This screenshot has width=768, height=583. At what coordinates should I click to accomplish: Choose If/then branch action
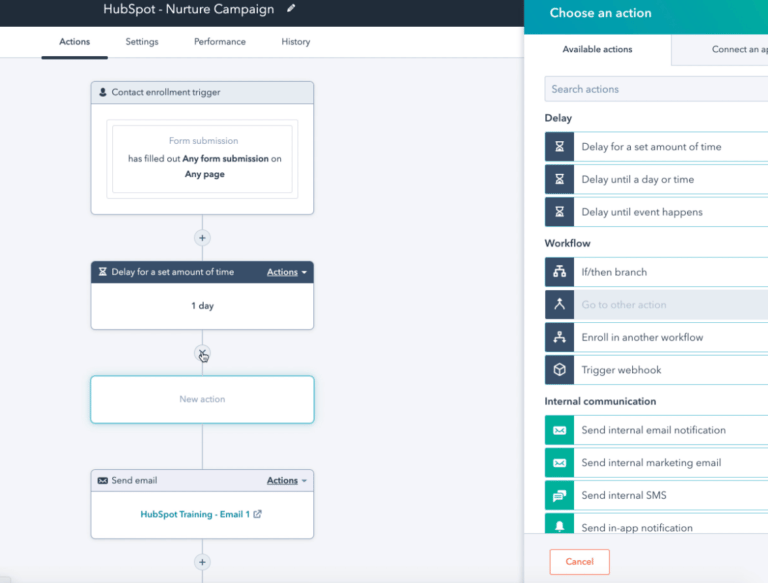coord(656,272)
